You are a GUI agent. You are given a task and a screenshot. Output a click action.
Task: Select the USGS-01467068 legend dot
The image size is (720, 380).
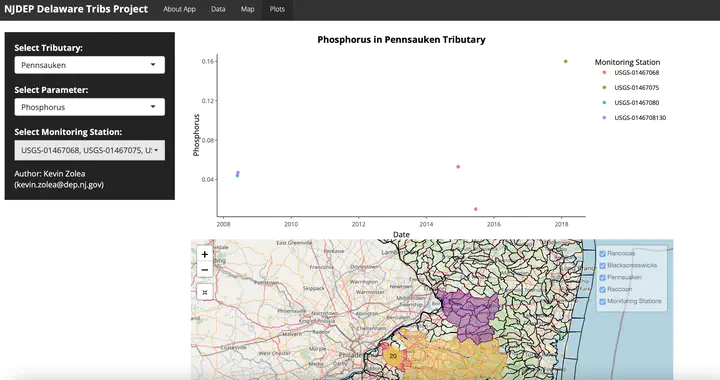604,73
